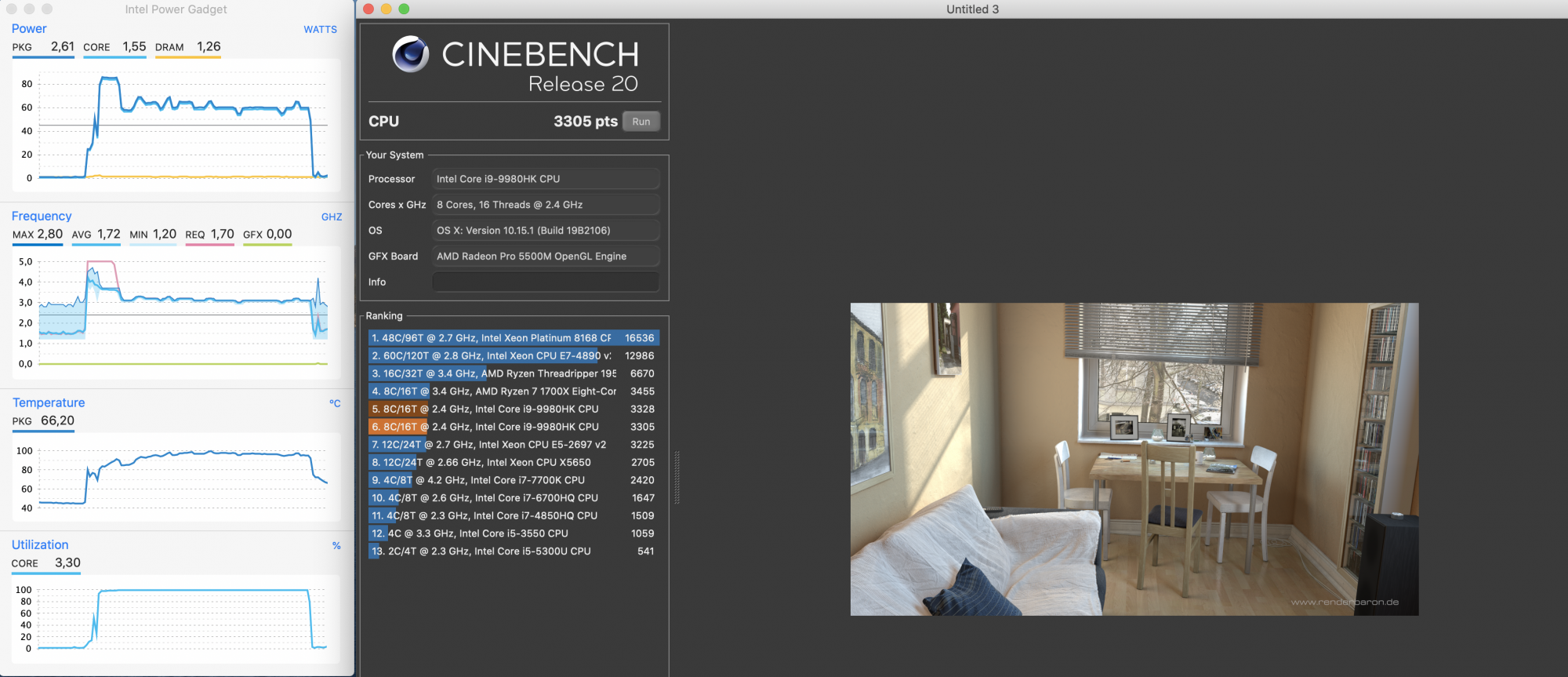Select ranking row 11 Core i7-4850HQ

[x=514, y=516]
